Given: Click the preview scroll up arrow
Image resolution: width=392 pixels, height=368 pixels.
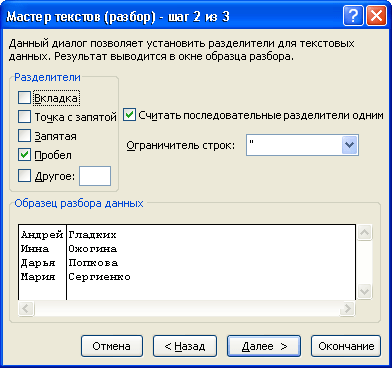Looking at the screenshot, I should [x=364, y=232].
